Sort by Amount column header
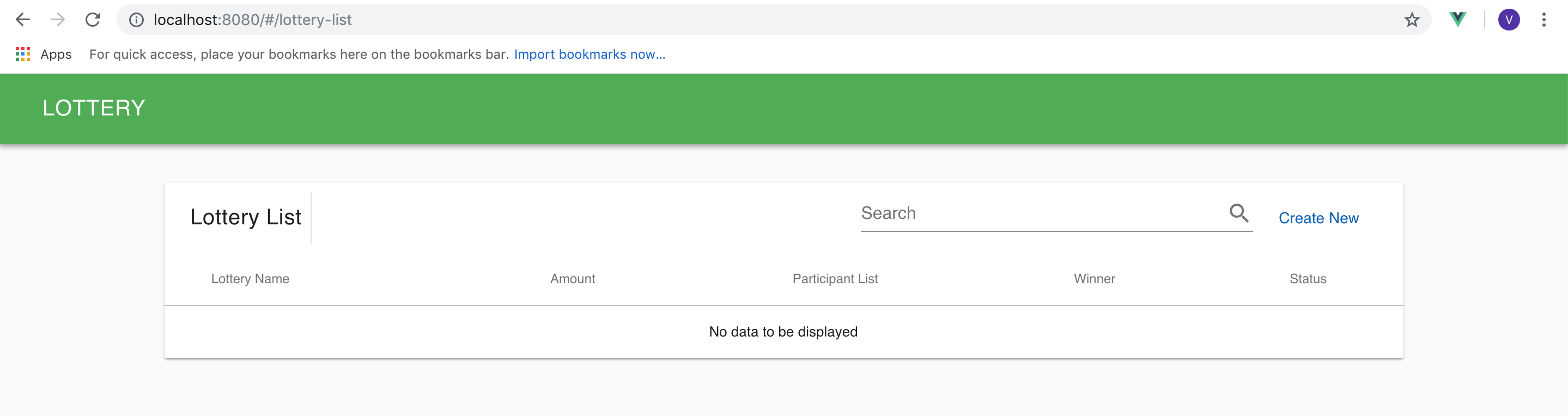 pos(572,279)
